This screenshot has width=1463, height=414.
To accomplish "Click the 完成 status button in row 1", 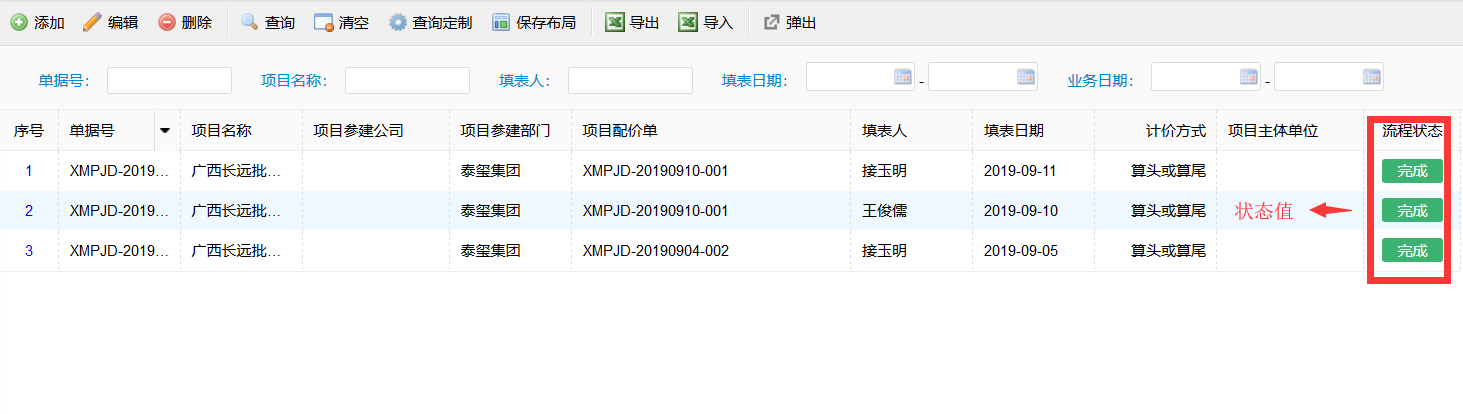I will (x=1412, y=171).
